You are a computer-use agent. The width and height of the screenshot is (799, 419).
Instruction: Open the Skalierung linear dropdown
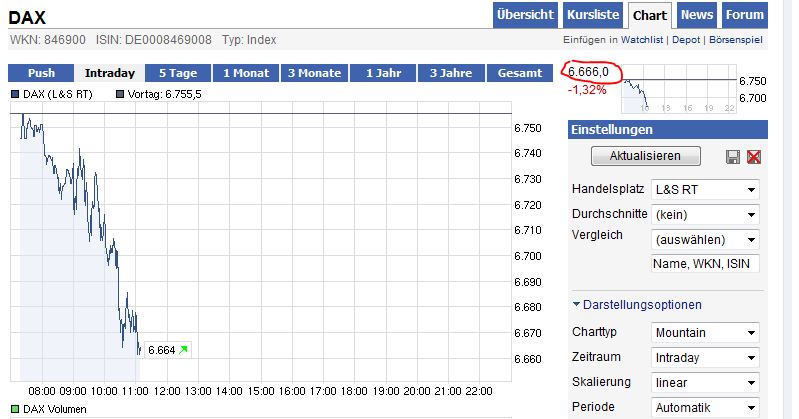point(705,383)
